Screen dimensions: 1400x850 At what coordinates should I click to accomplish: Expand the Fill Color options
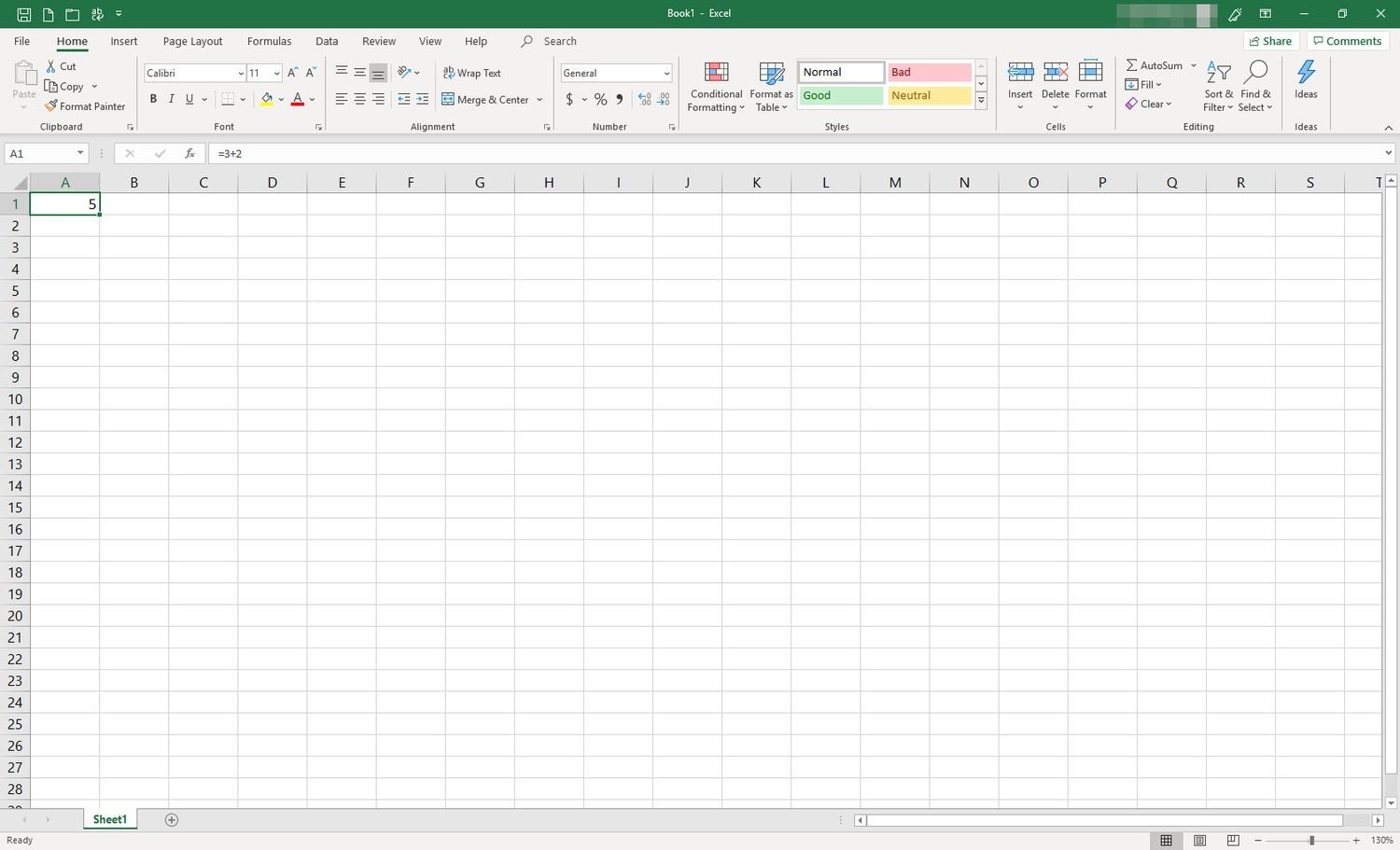point(282,99)
